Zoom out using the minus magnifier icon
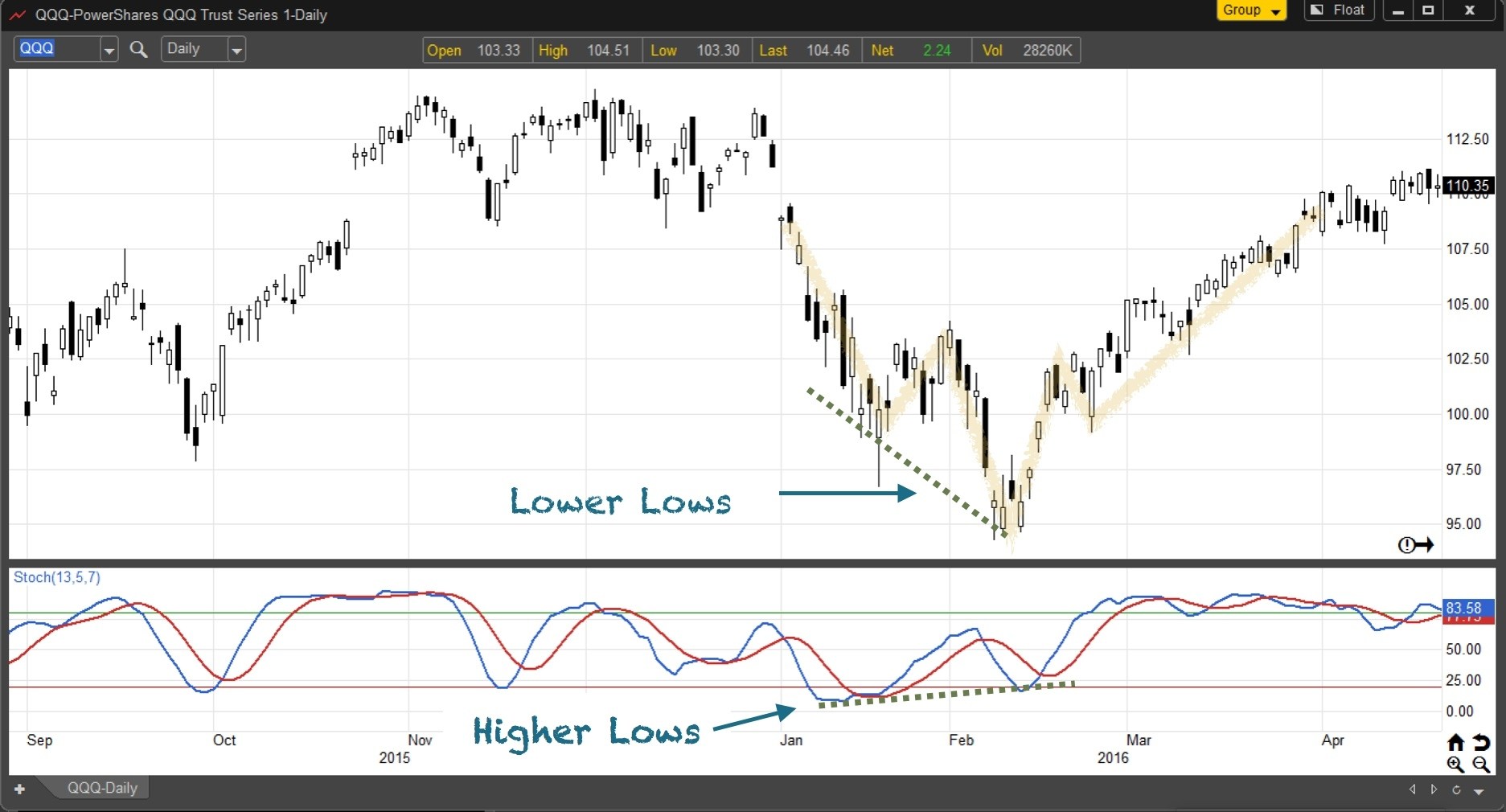This screenshot has width=1506, height=812. [x=1481, y=765]
